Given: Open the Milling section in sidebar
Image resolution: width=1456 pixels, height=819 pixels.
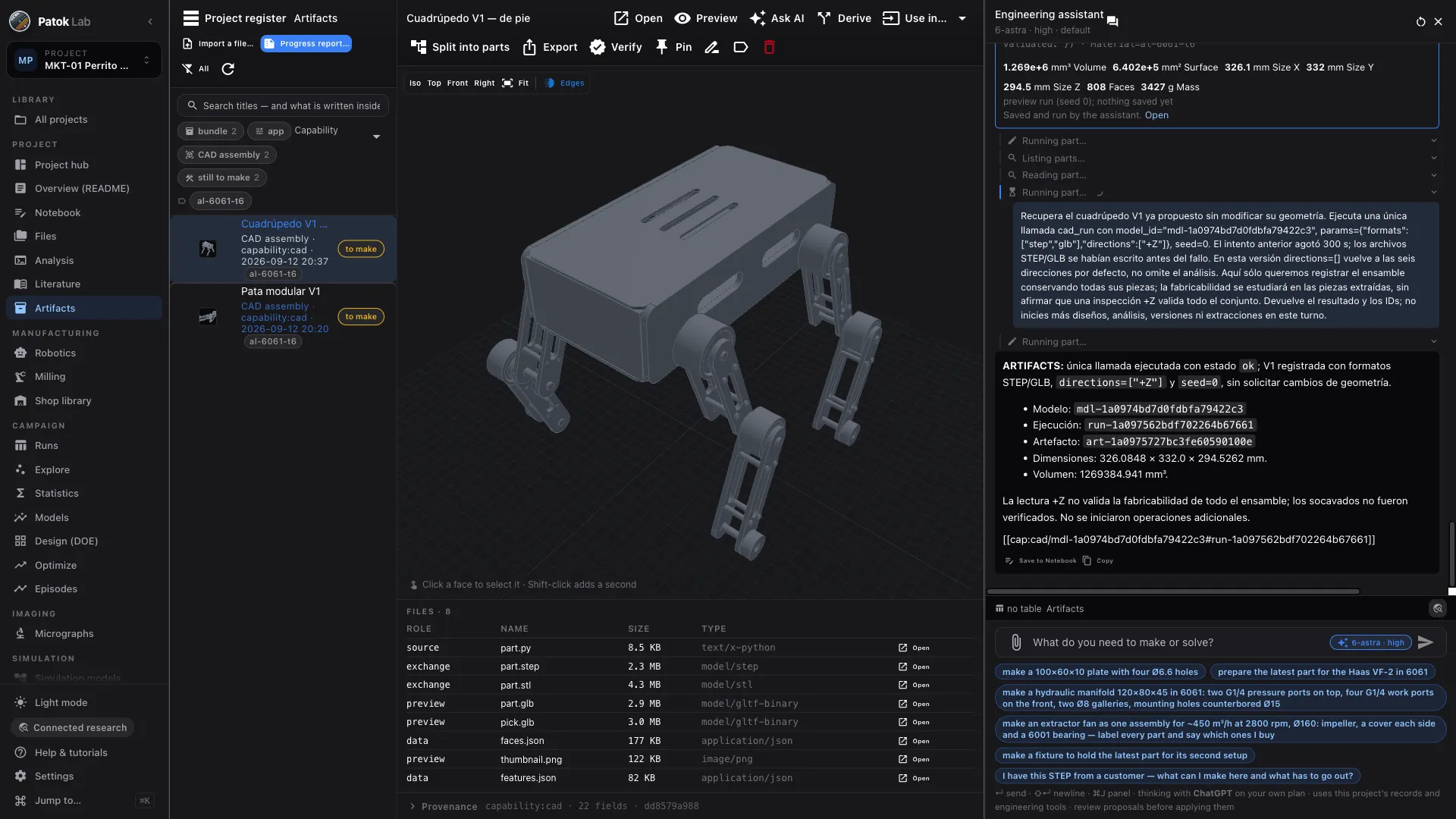Looking at the screenshot, I should tap(83, 377).
